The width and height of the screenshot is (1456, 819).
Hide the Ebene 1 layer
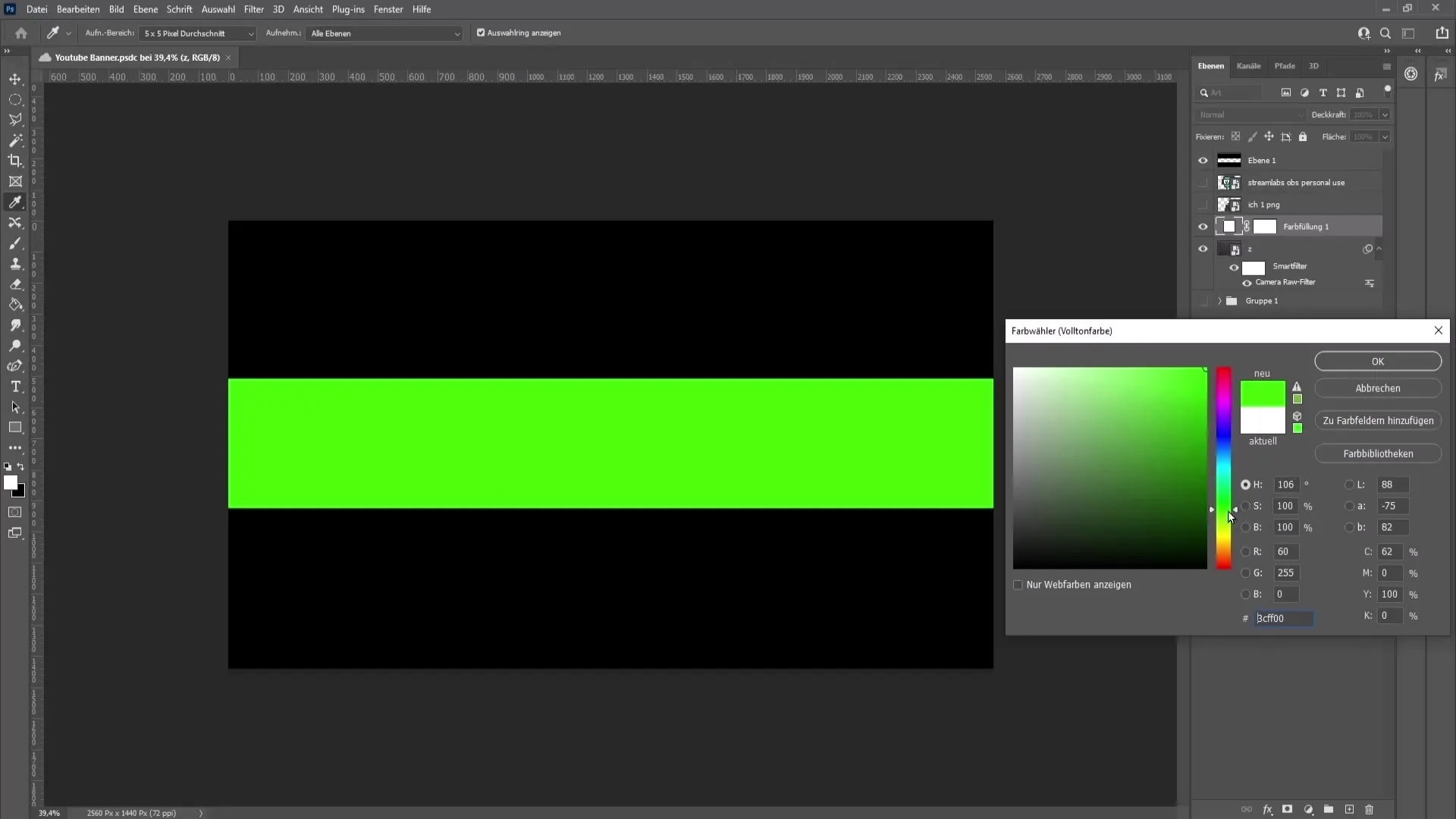click(1203, 161)
